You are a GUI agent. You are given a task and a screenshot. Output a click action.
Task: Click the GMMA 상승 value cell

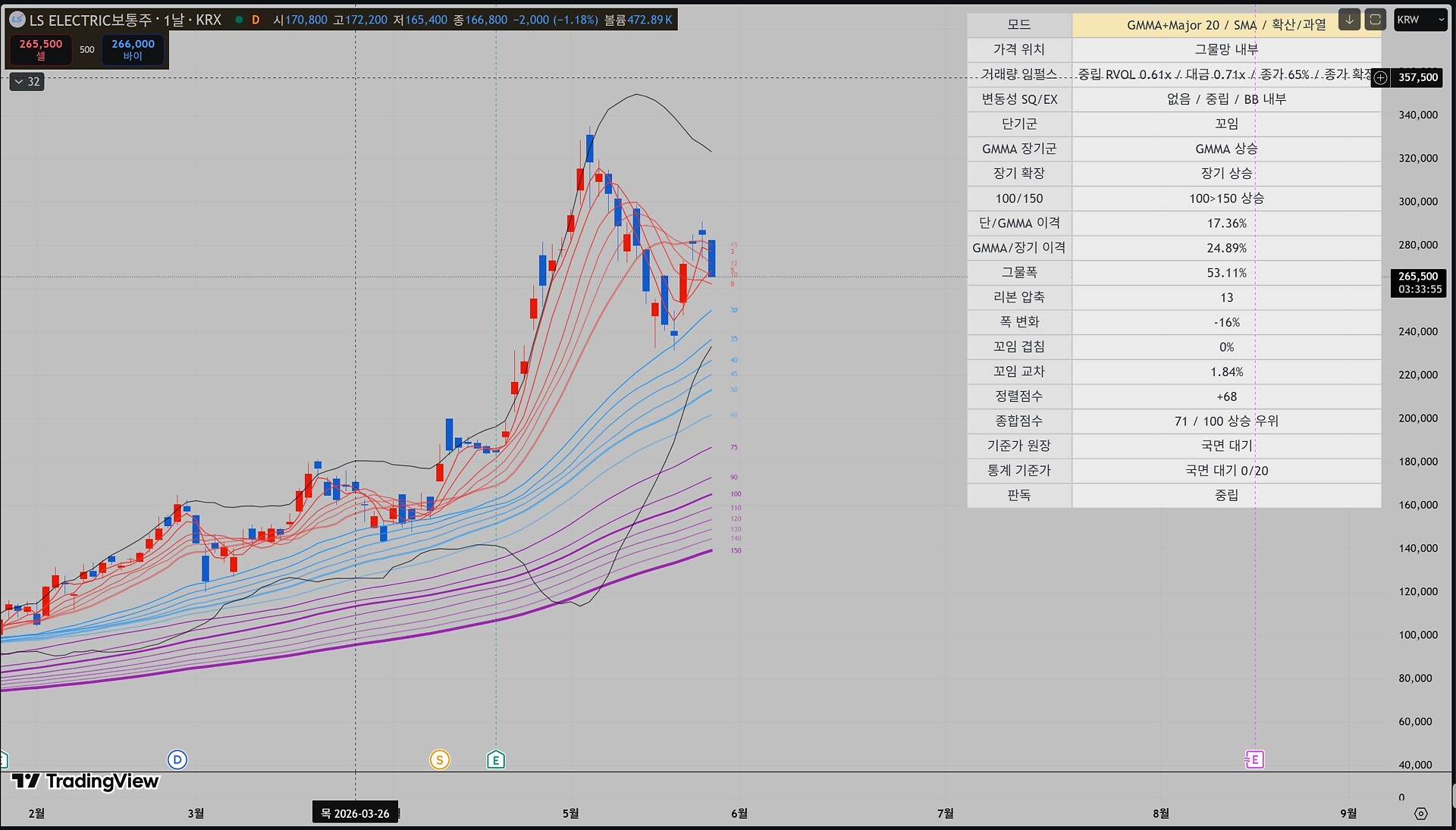pyautogui.click(x=1226, y=149)
